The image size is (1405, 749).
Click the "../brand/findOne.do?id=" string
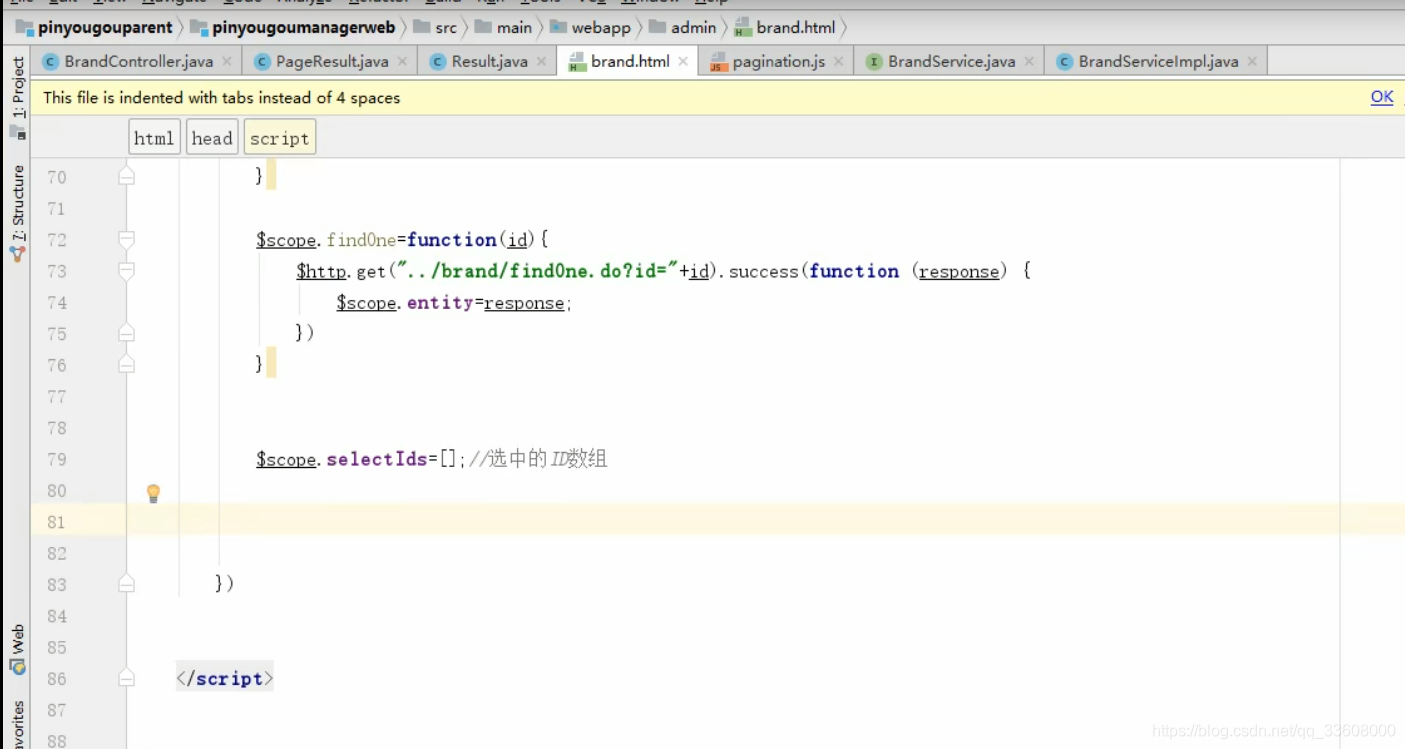(x=537, y=271)
